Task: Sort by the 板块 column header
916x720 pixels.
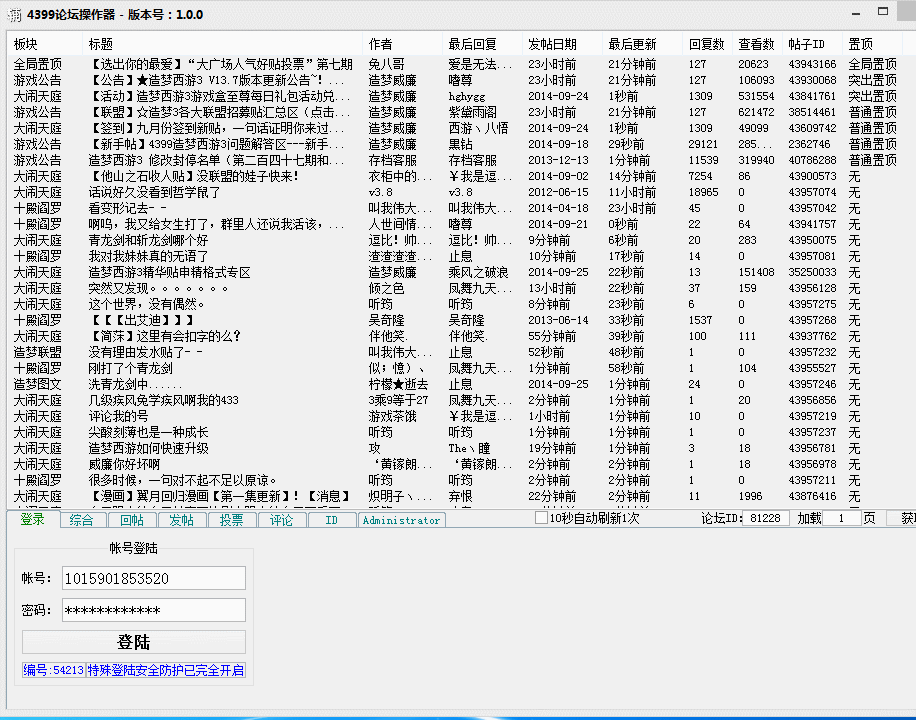Action: 44,44
